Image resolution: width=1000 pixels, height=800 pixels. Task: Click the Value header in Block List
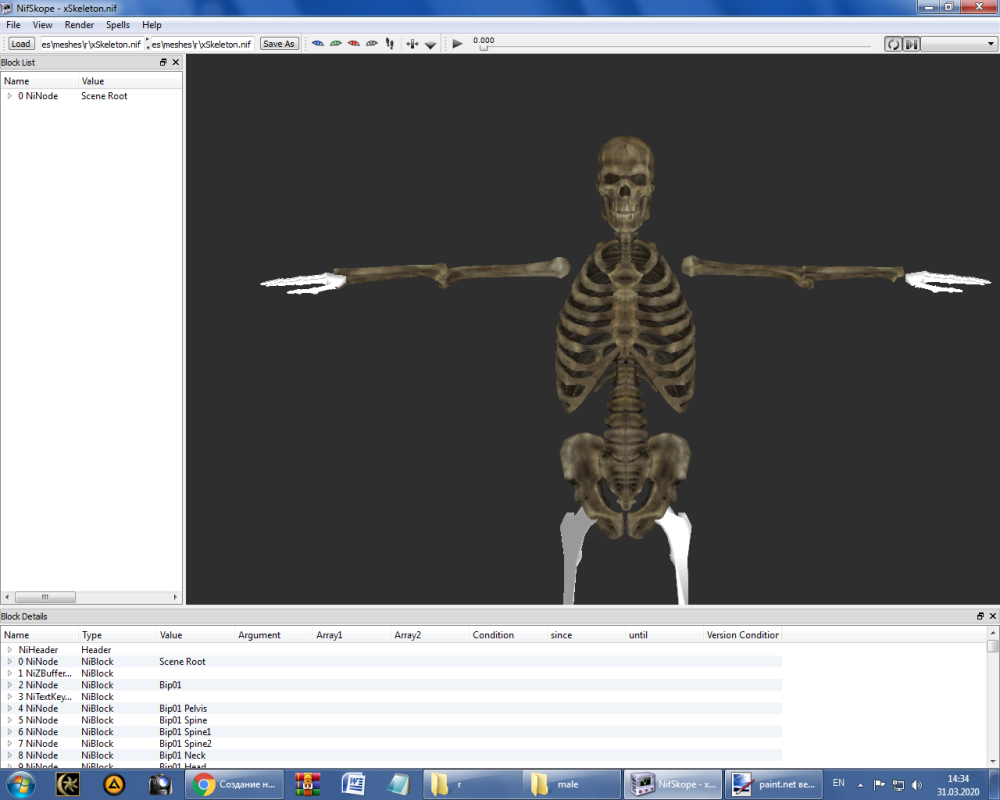pos(130,81)
